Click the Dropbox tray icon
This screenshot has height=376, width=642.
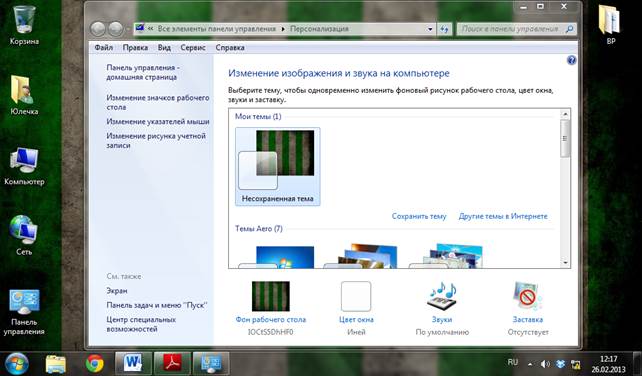(561, 364)
